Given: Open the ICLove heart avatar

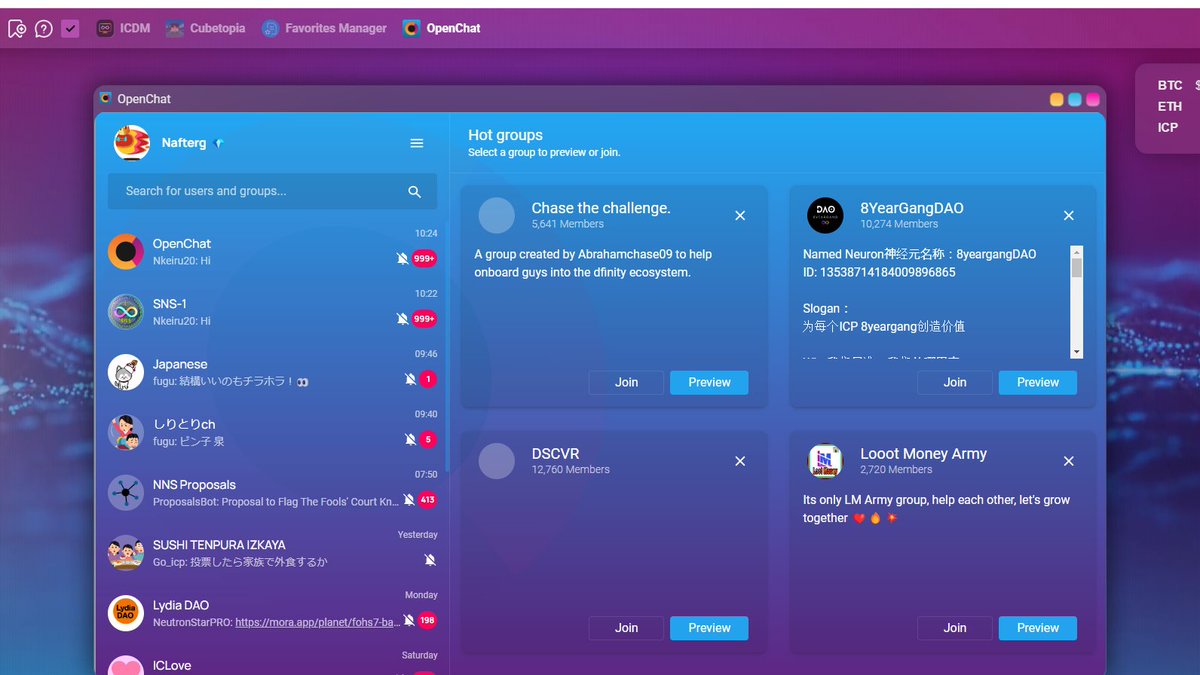Looking at the screenshot, I should pyautogui.click(x=126, y=665).
